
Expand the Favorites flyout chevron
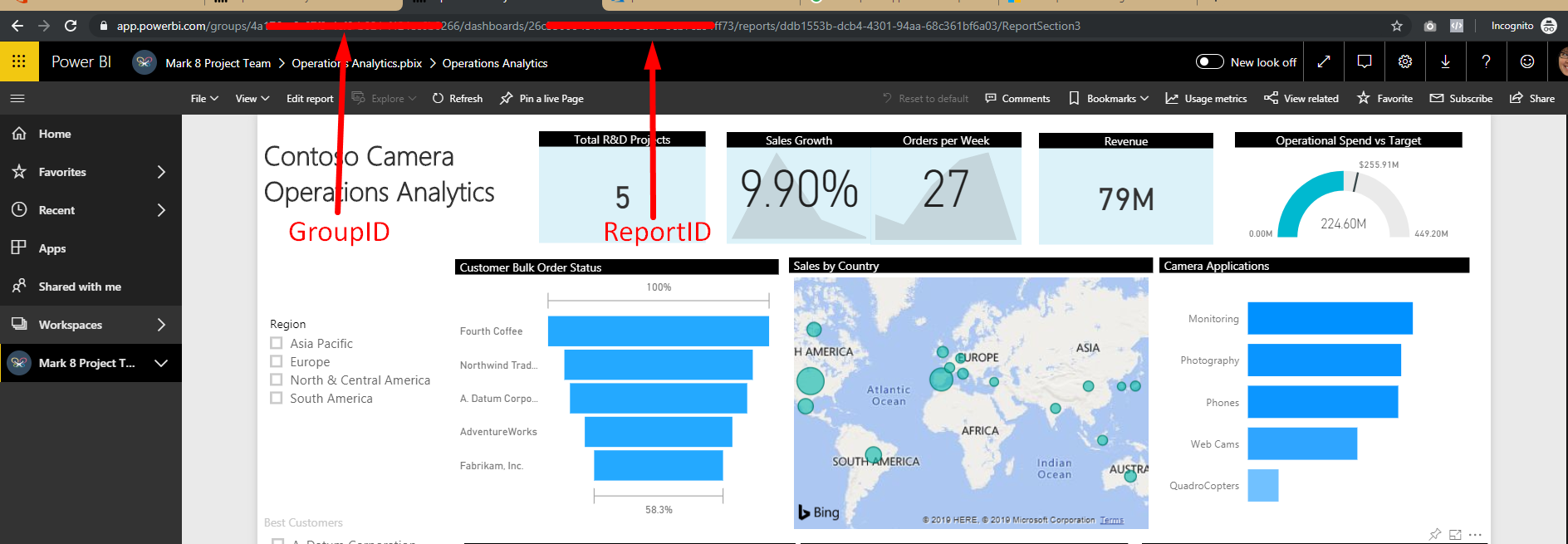point(161,172)
